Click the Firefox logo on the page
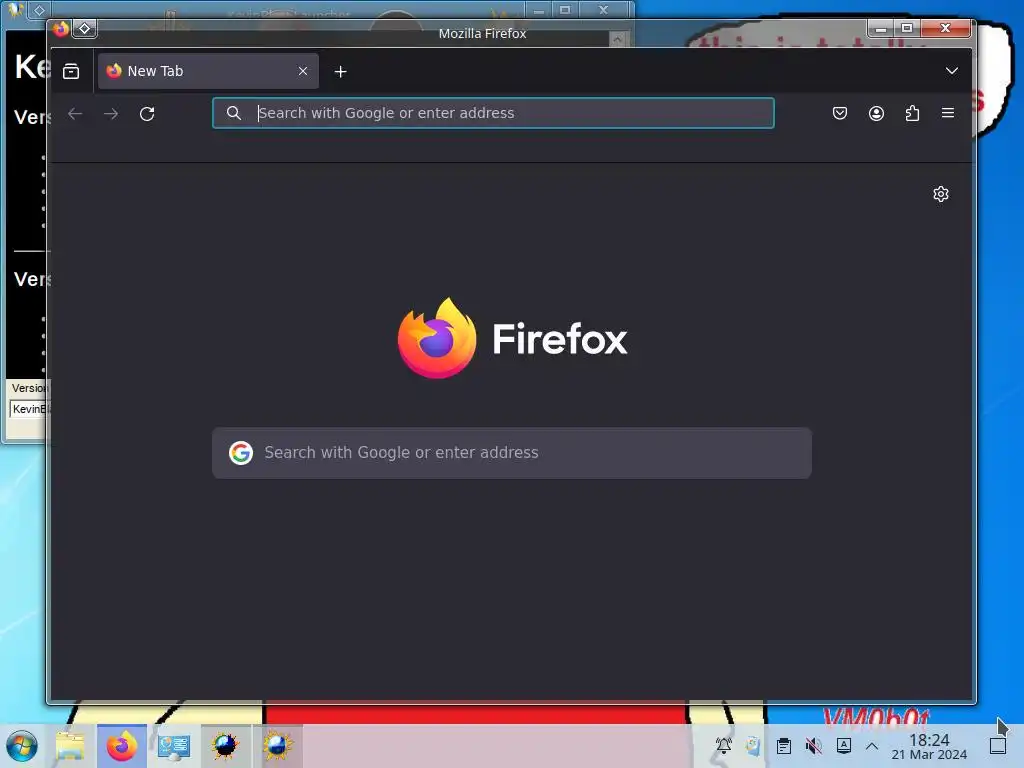The width and height of the screenshot is (1024, 768). [437, 338]
